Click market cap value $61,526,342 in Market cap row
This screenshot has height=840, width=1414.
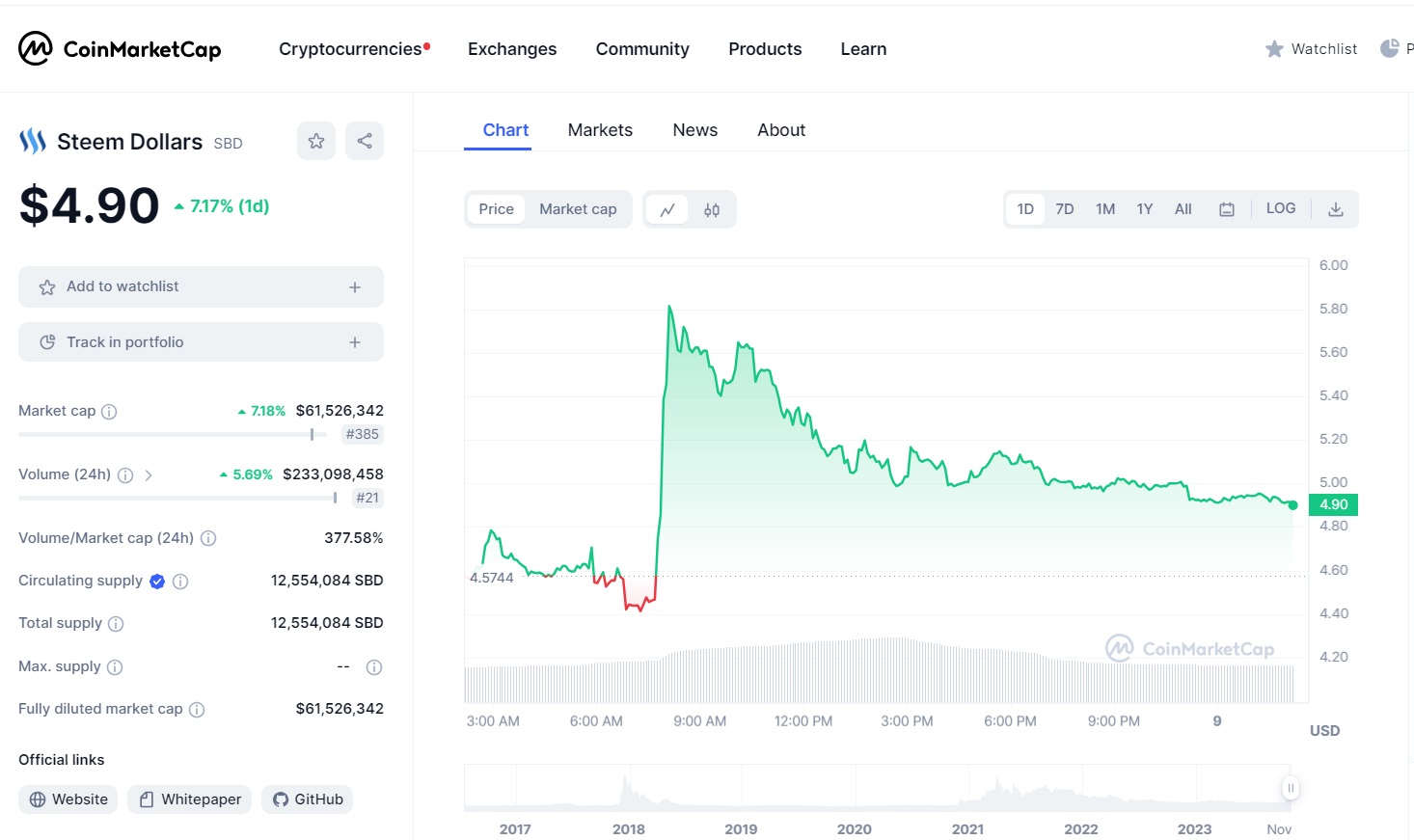click(x=340, y=411)
